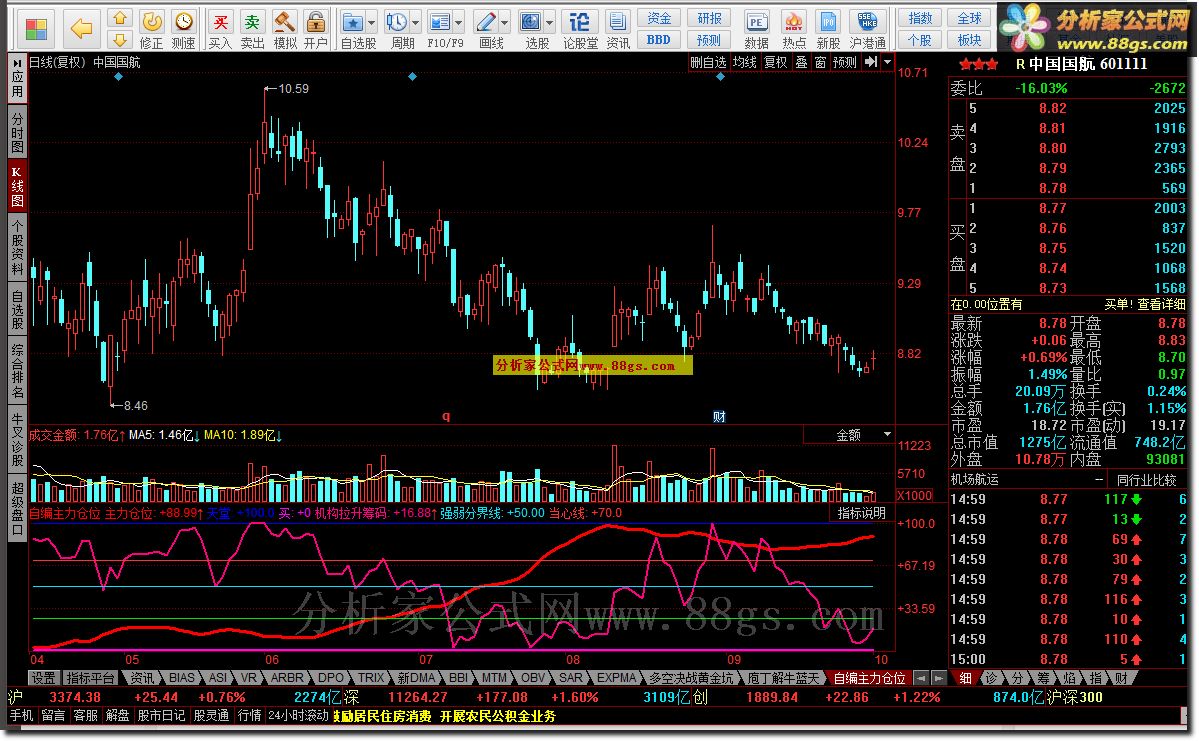1199x741 pixels.
Task: Click the 指标说明 indicator description button
Action: pyautogui.click(x=861, y=513)
